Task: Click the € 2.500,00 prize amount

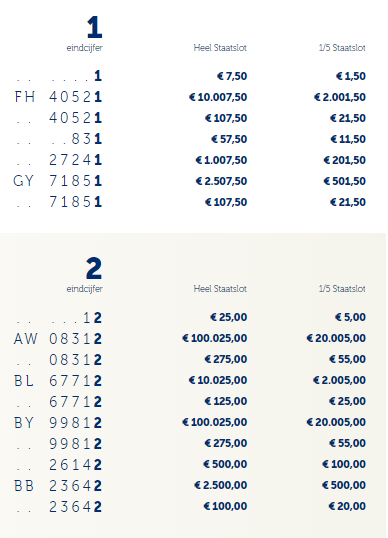Action: (221, 485)
